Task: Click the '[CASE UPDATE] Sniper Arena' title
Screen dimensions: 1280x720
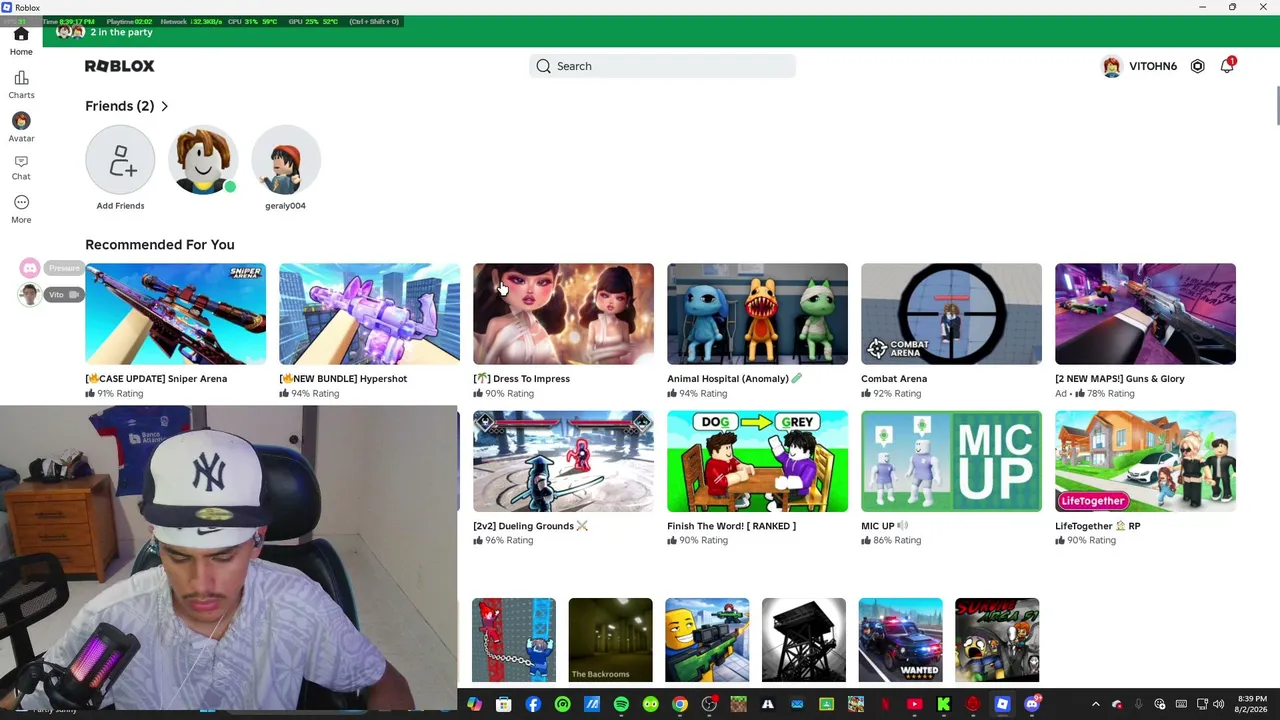Action: click(156, 379)
